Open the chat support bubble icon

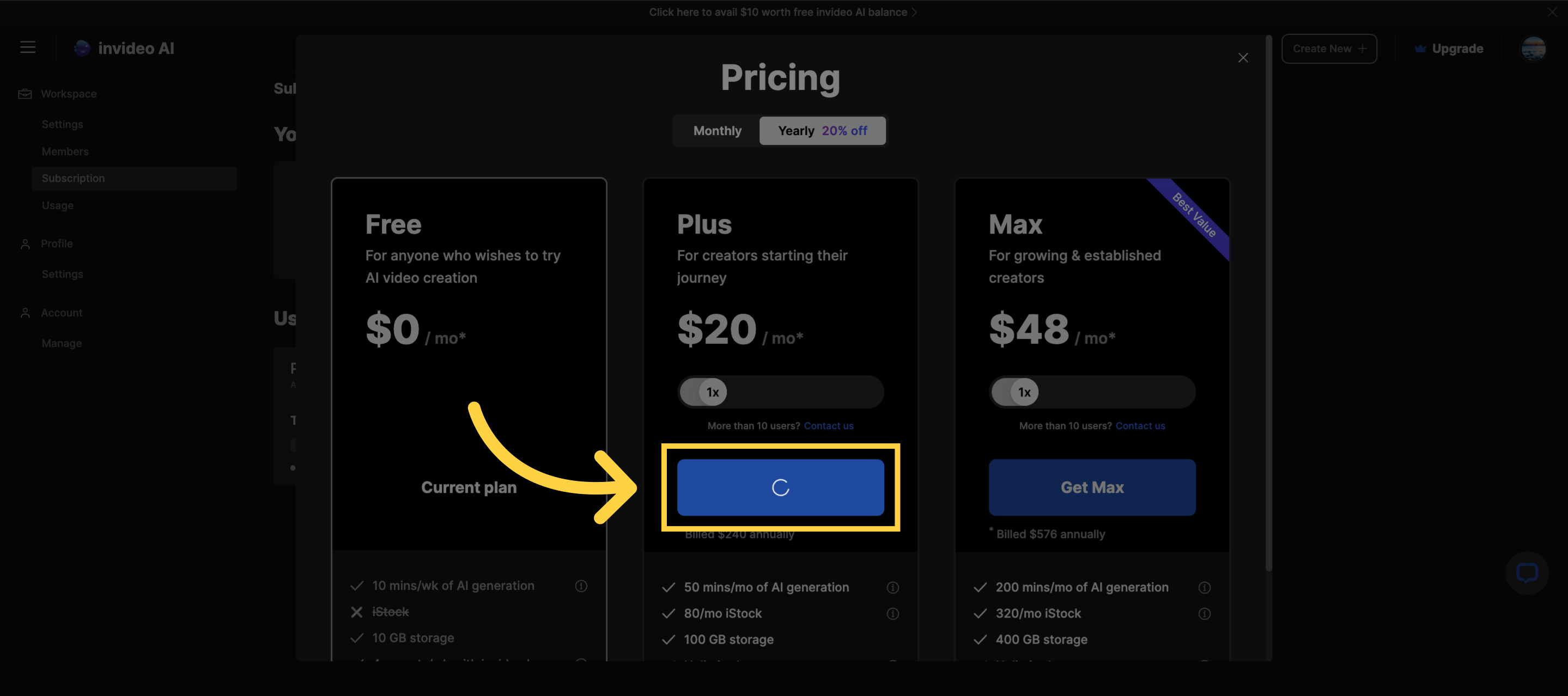coord(1527,572)
